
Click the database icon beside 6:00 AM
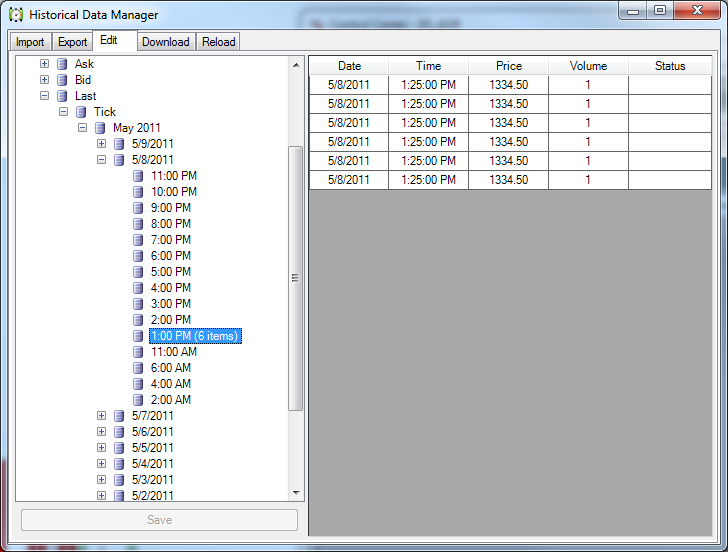click(x=138, y=368)
